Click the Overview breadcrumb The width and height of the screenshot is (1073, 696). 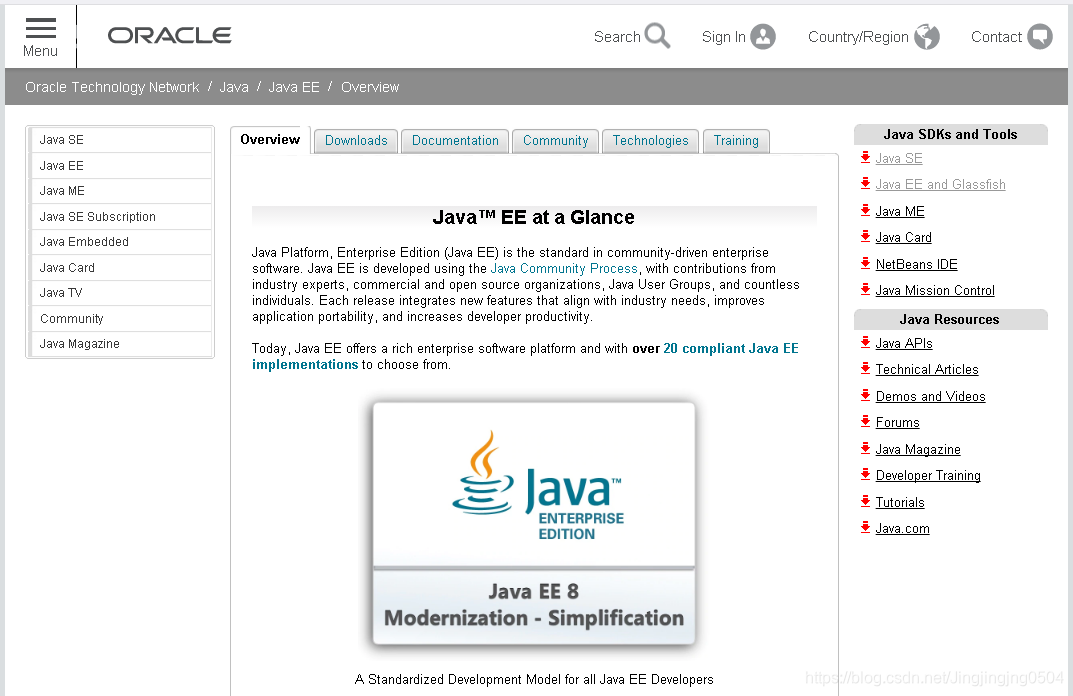370,87
